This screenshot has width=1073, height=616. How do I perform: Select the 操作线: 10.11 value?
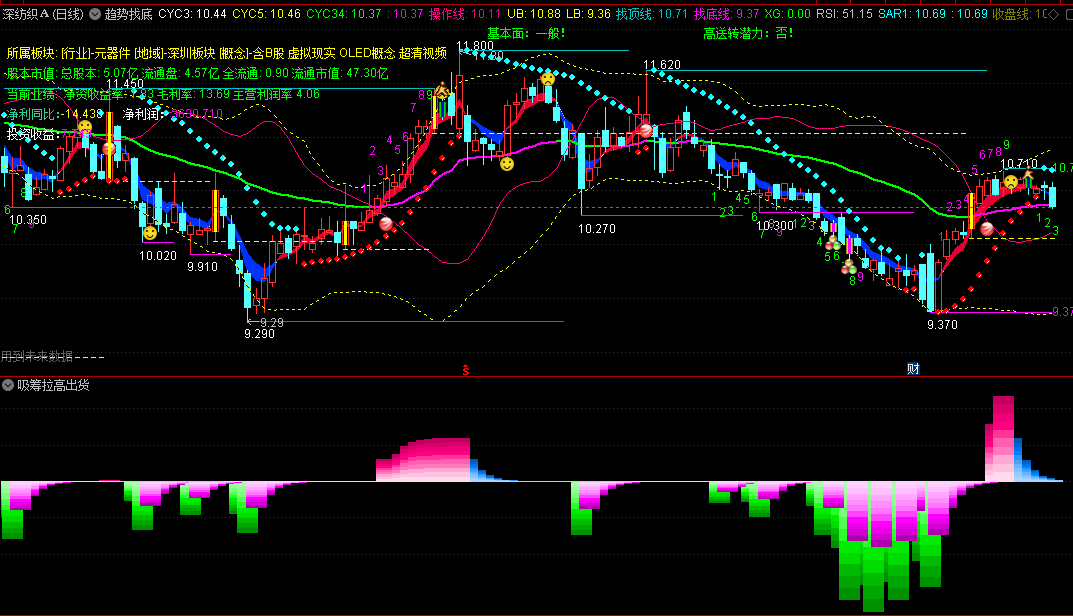pos(465,14)
